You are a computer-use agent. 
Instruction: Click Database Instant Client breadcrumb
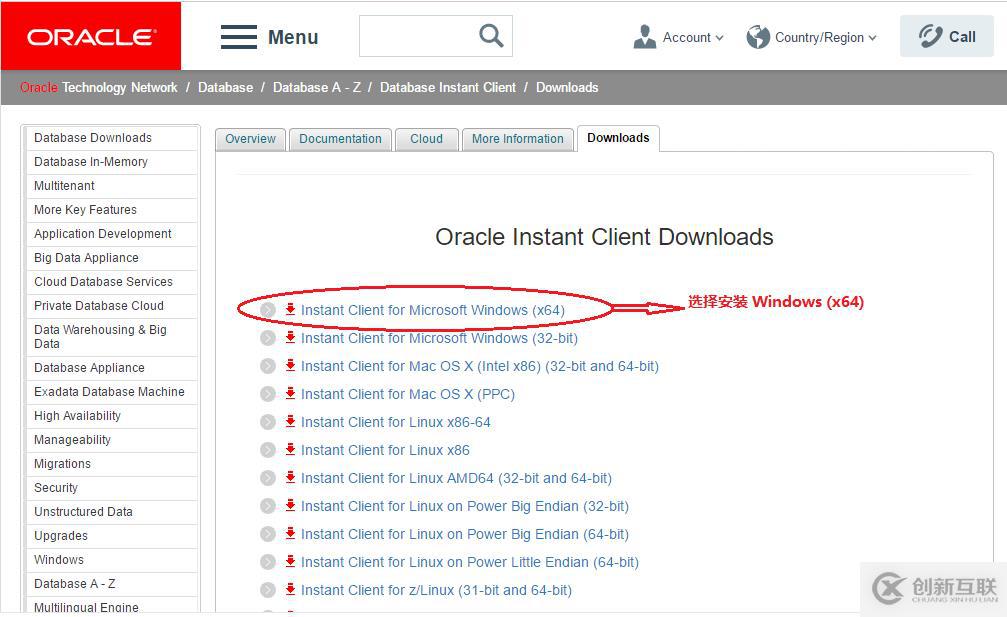coord(448,87)
